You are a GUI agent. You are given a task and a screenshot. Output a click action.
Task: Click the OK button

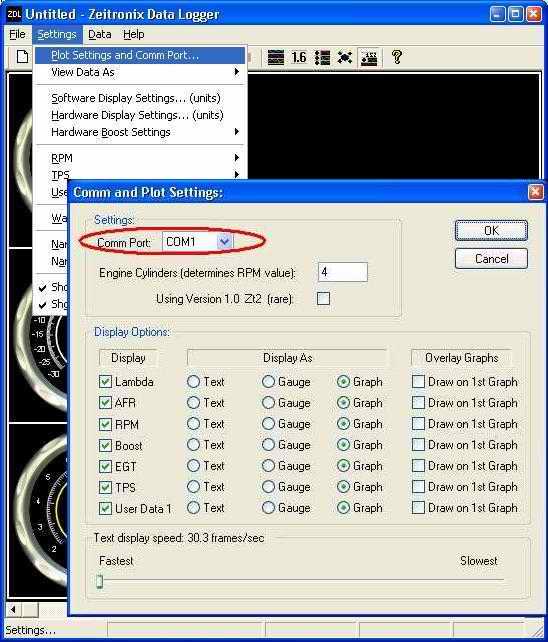491,231
